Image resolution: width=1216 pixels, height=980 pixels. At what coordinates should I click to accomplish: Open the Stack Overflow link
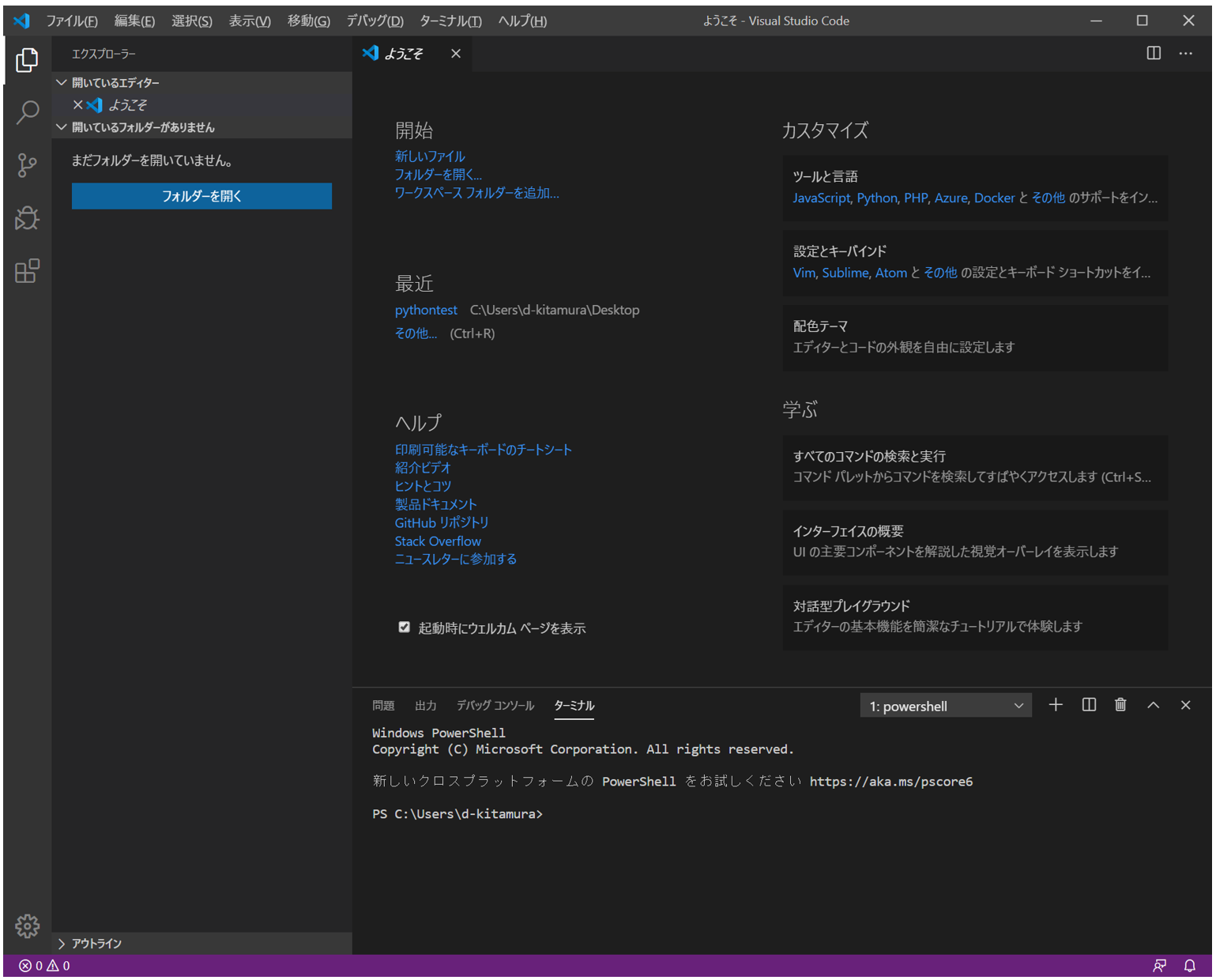[438, 541]
